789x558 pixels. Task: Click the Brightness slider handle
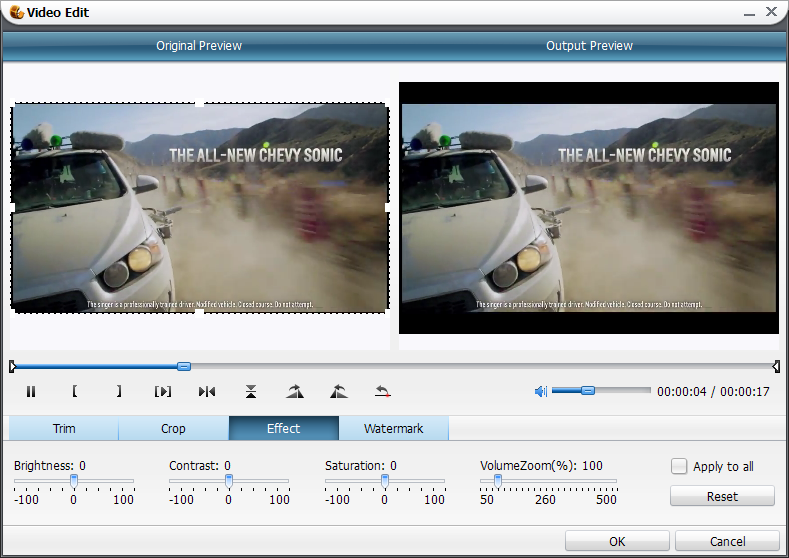(73, 481)
